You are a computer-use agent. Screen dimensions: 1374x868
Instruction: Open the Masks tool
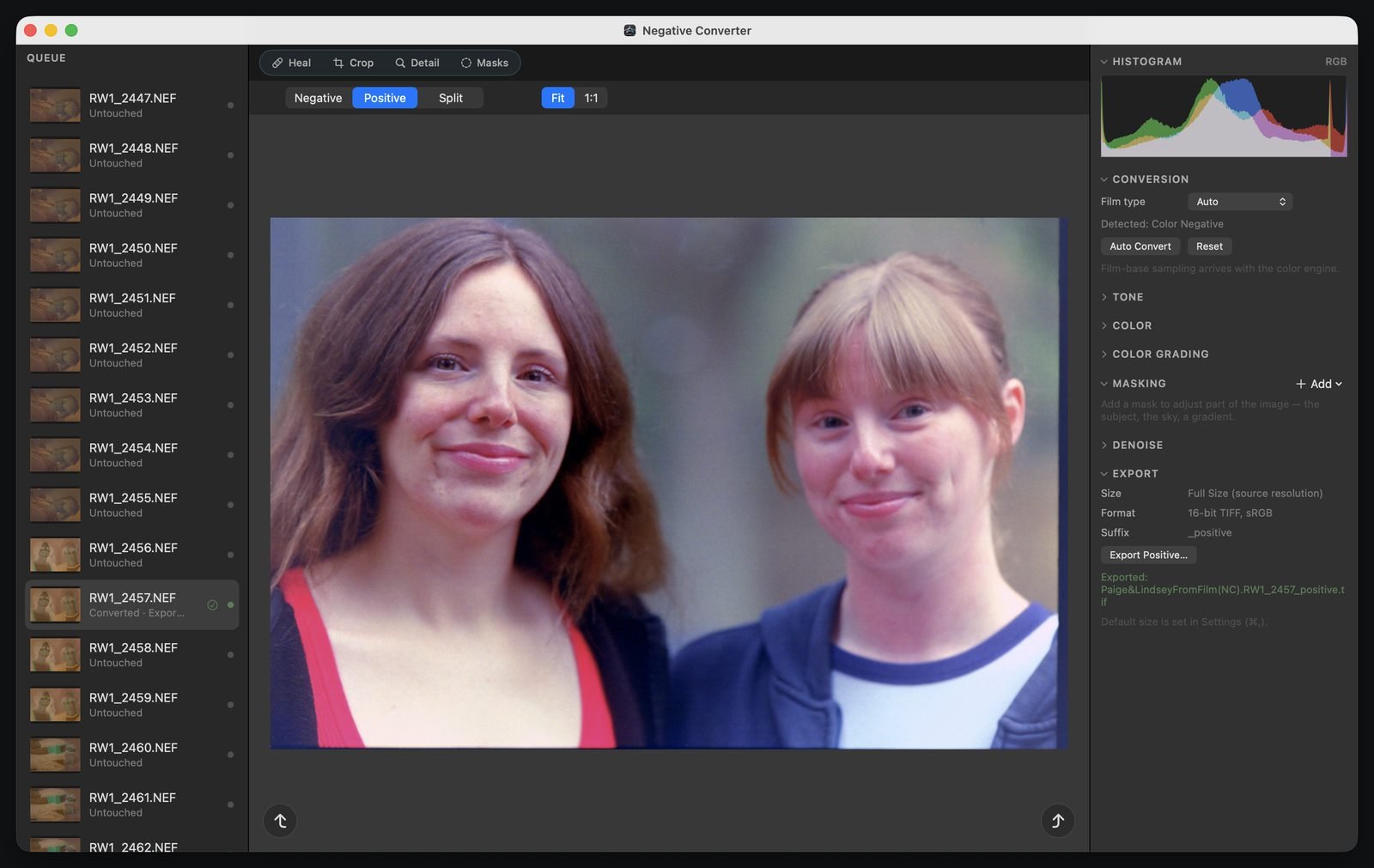(x=484, y=63)
